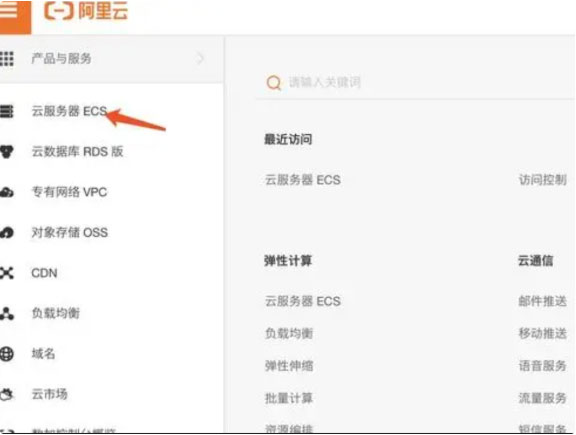The image size is (576, 435).
Task: Click the 负载均衡 icon in sidebar
Action: tap(7, 313)
